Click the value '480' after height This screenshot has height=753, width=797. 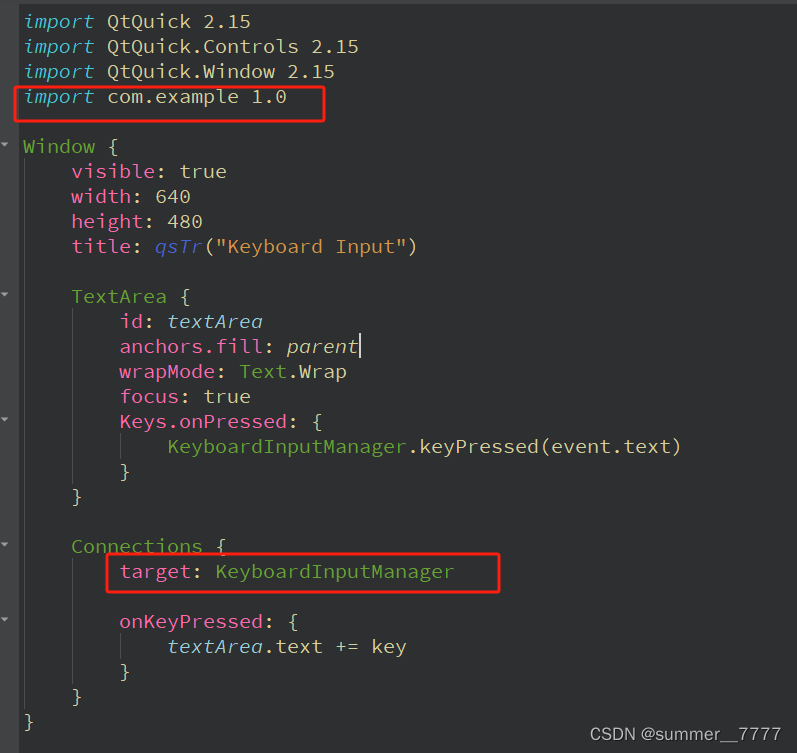(185, 222)
